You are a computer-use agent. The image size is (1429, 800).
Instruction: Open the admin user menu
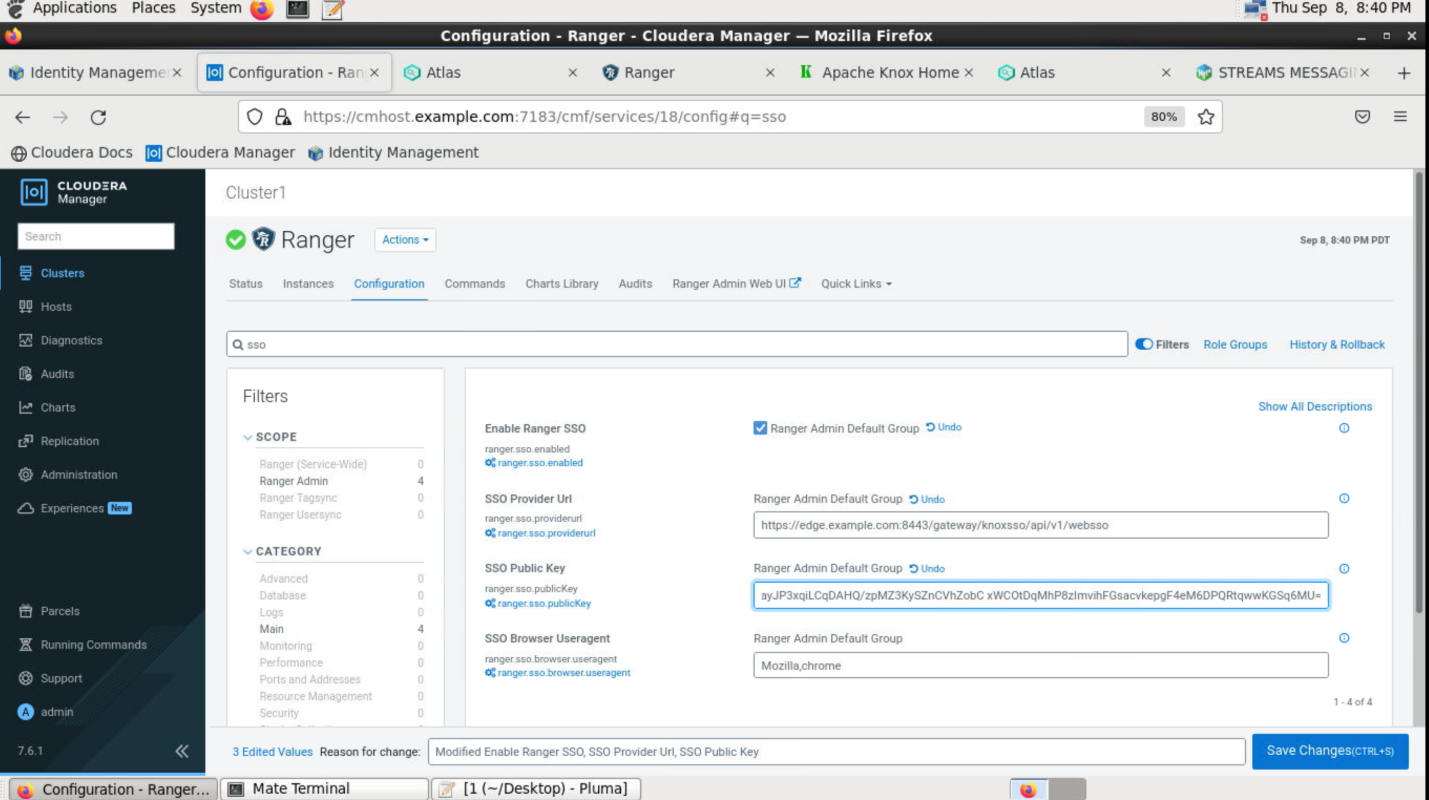[x=46, y=712]
